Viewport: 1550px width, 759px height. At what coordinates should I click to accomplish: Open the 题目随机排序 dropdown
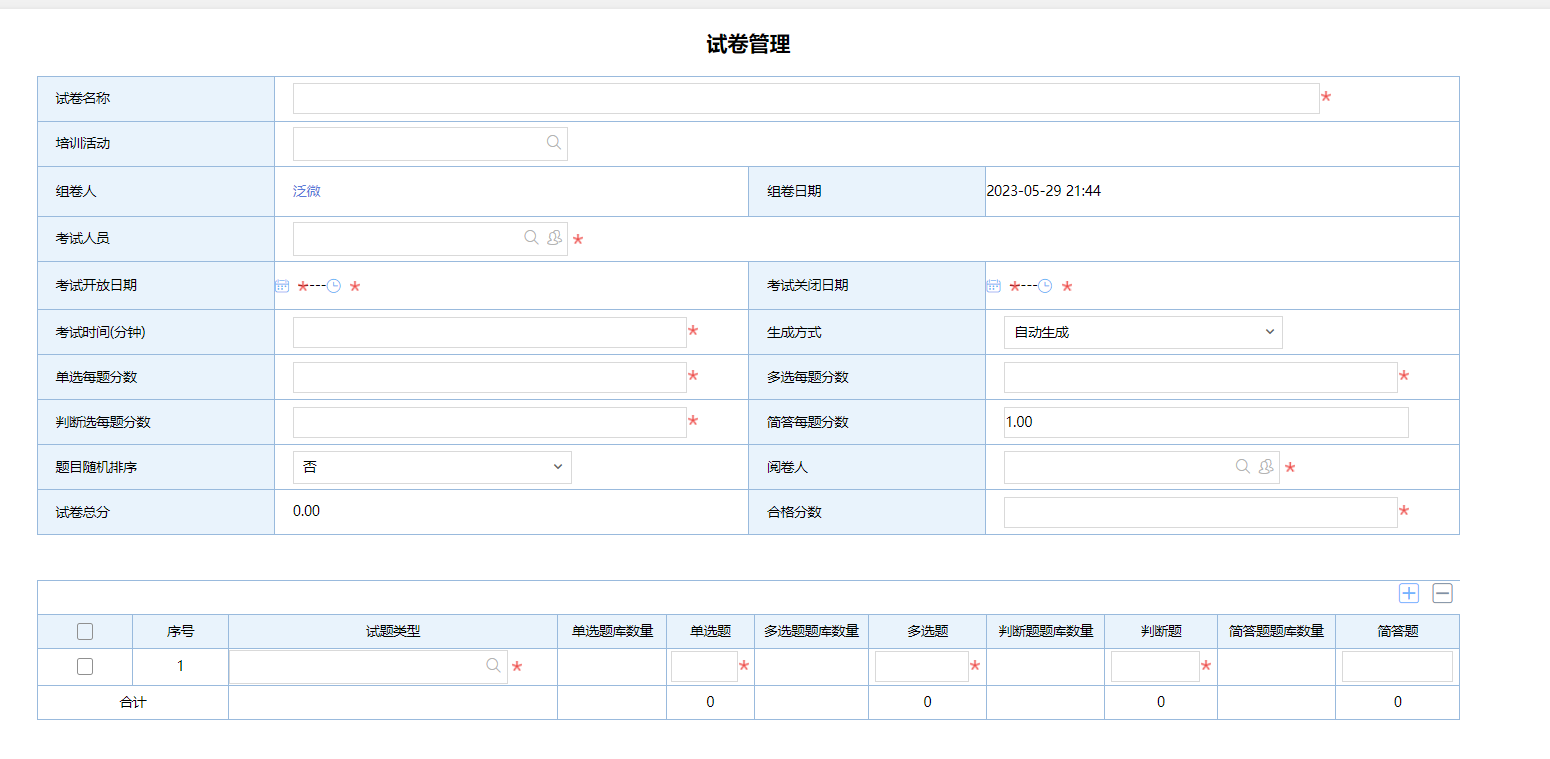pos(432,467)
